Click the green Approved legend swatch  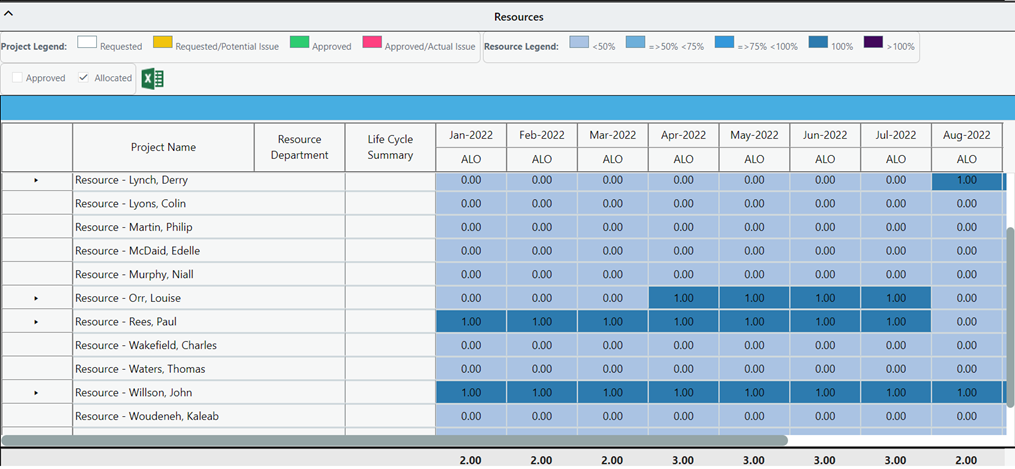click(300, 43)
